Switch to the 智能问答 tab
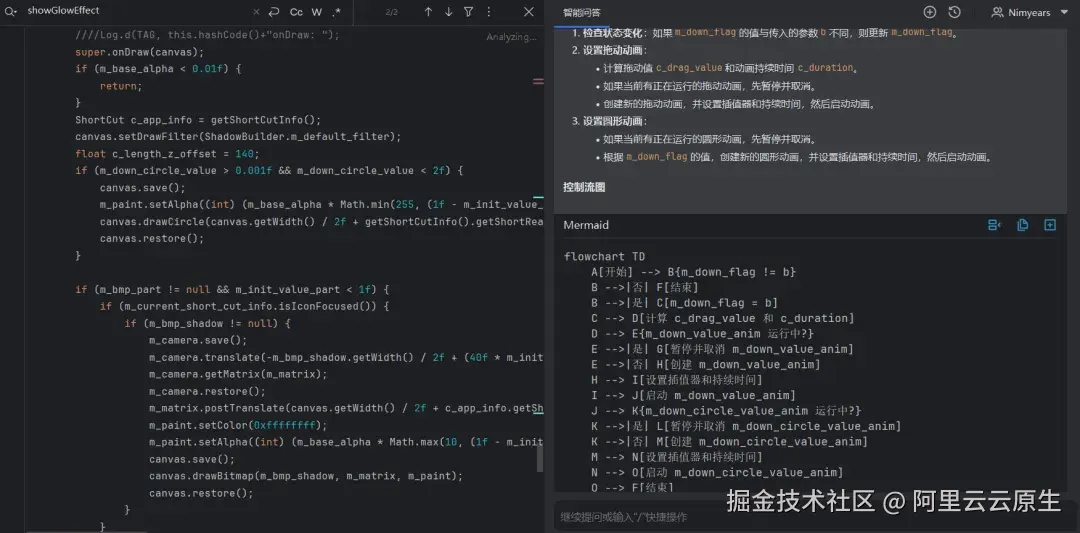The image size is (1080, 533). [581, 12]
